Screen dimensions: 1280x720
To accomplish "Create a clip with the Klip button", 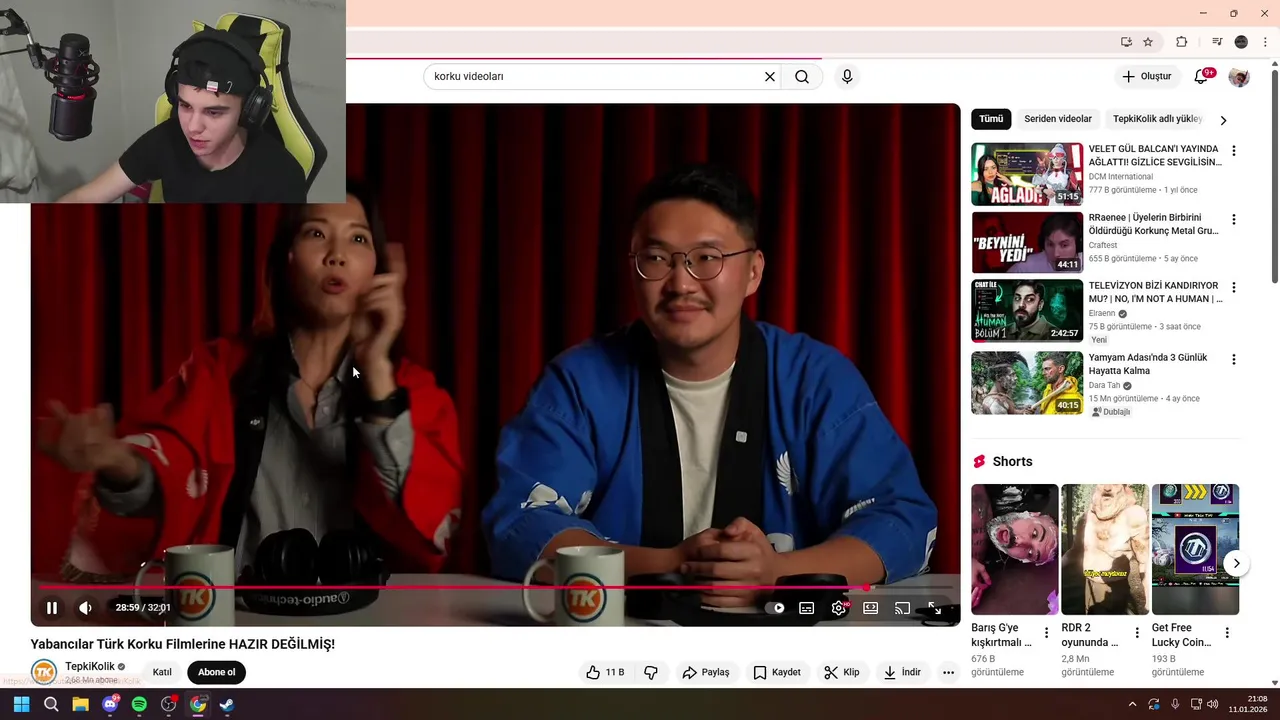I will (842, 672).
